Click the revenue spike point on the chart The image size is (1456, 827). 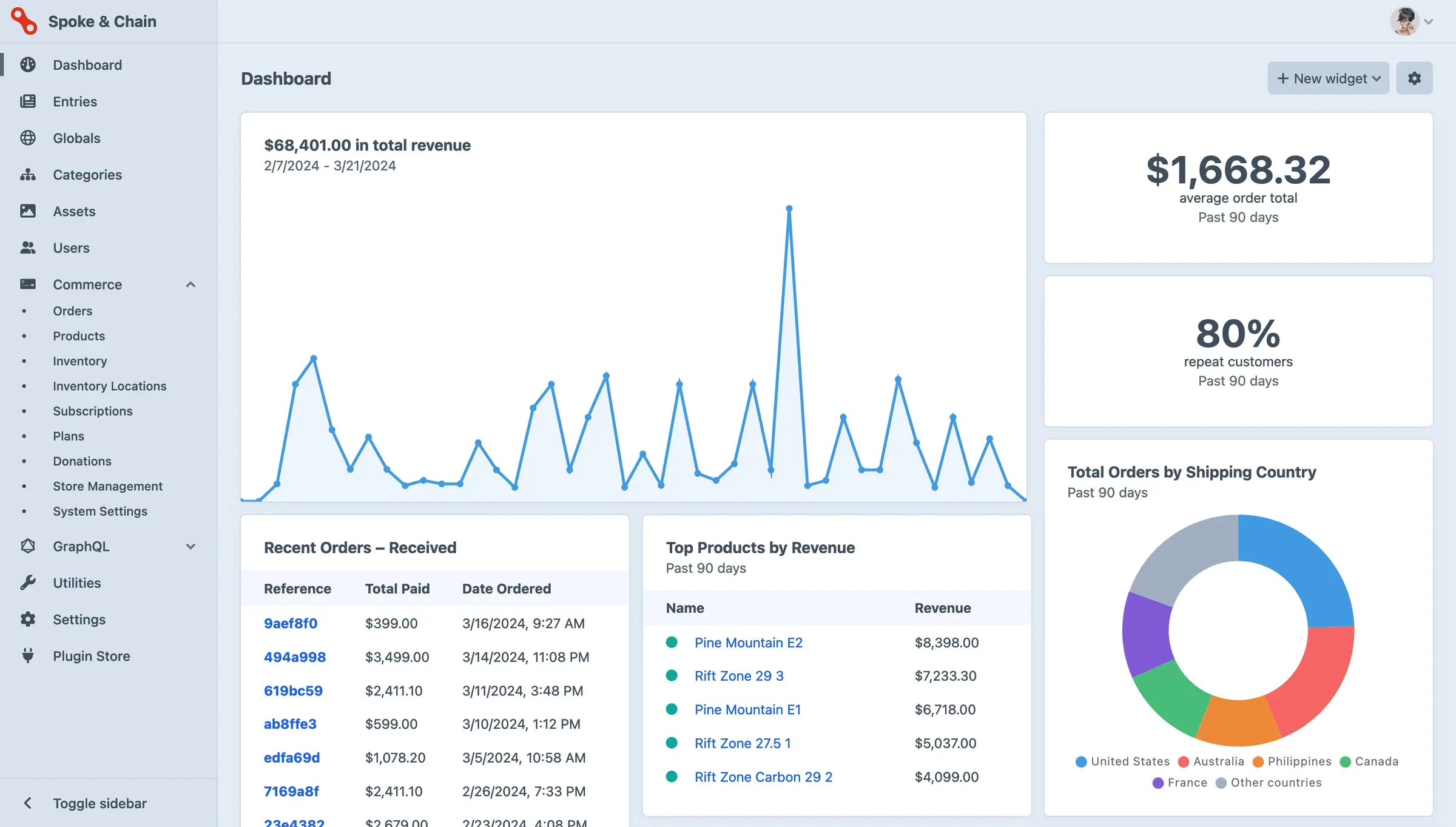[x=789, y=208]
